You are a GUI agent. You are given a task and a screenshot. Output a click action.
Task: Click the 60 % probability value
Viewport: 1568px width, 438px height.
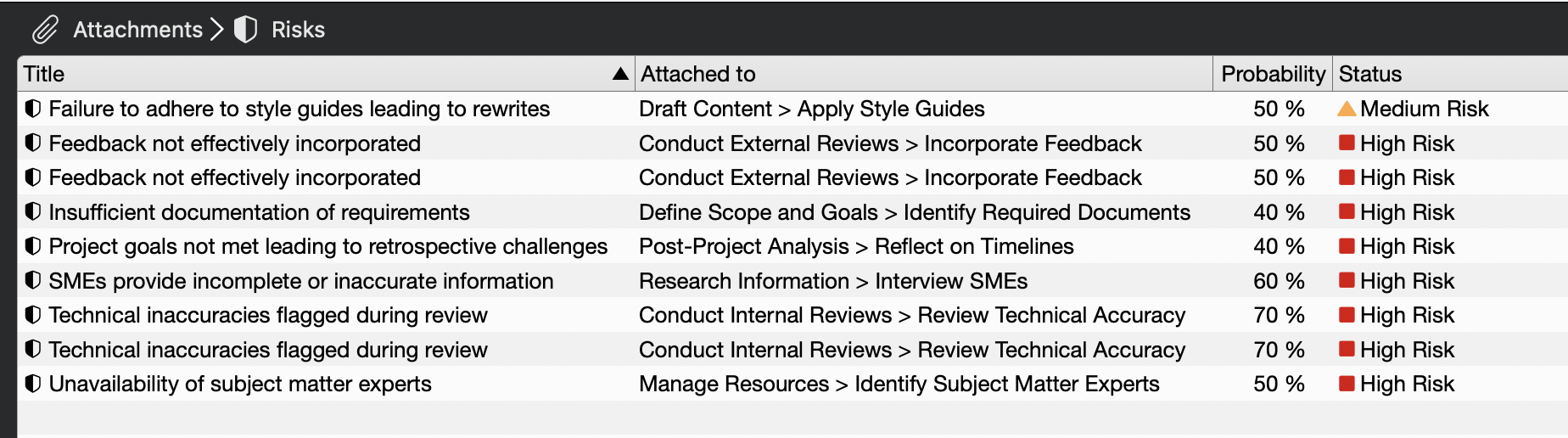click(1278, 281)
